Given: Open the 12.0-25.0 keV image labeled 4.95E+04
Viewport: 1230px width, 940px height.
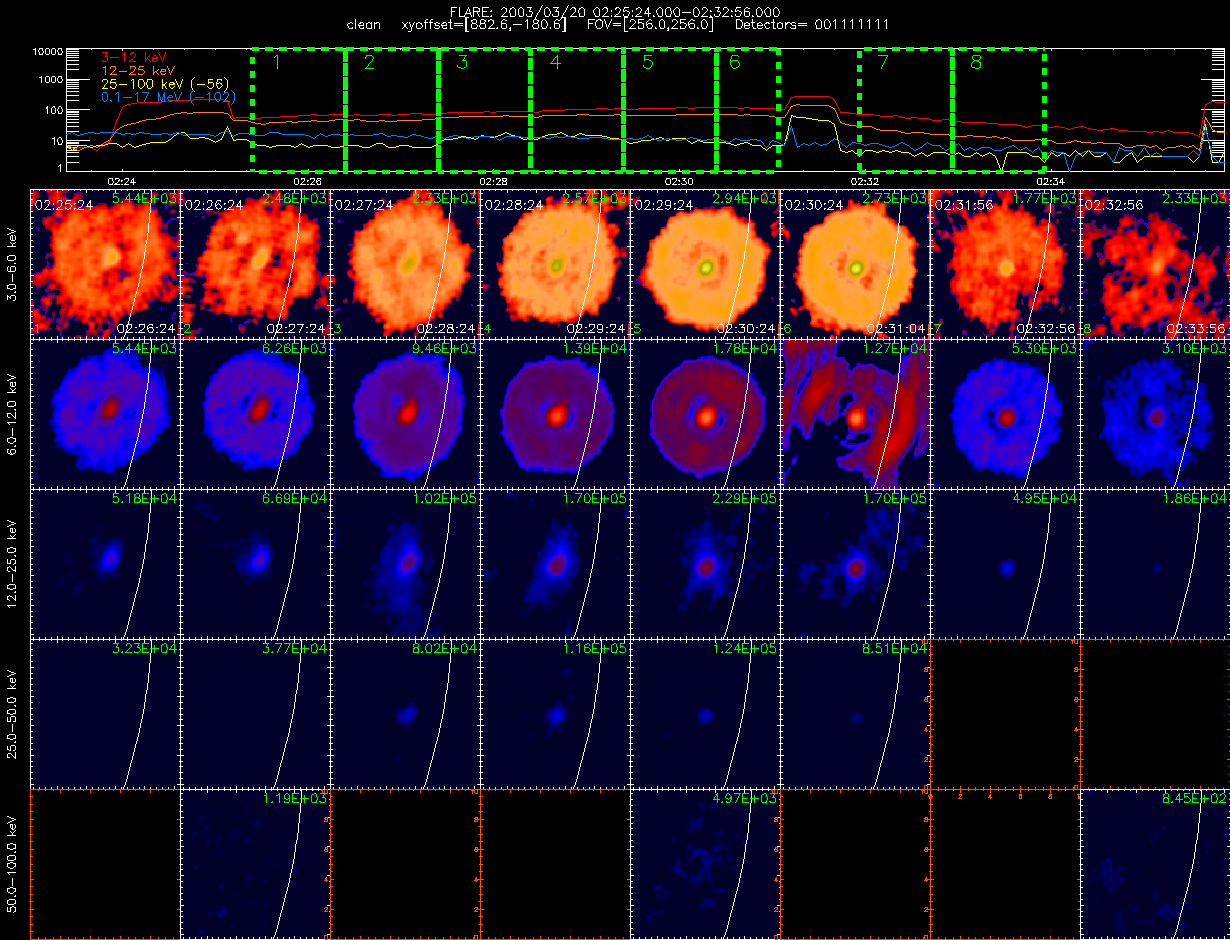Looking at the screenshot, I should 1006,563.
